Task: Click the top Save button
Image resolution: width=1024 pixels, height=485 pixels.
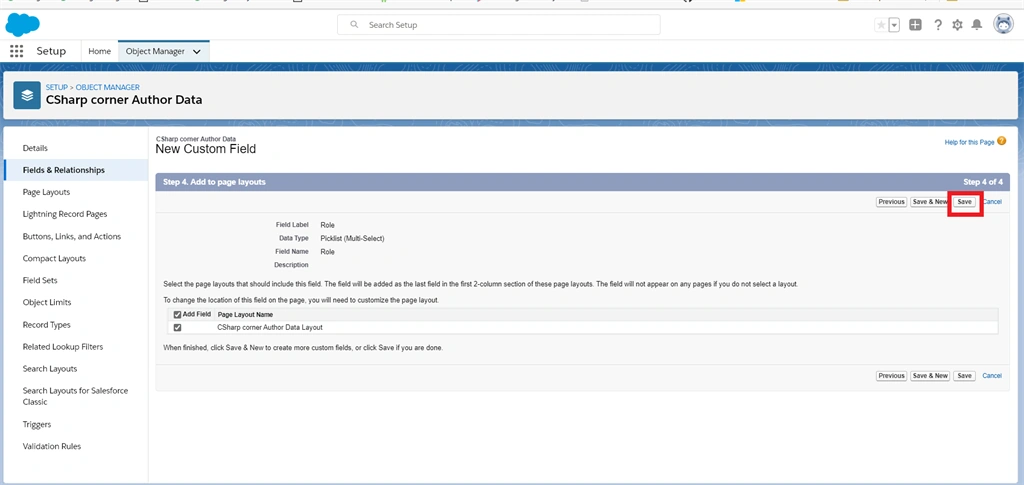Action: (965, 202)
